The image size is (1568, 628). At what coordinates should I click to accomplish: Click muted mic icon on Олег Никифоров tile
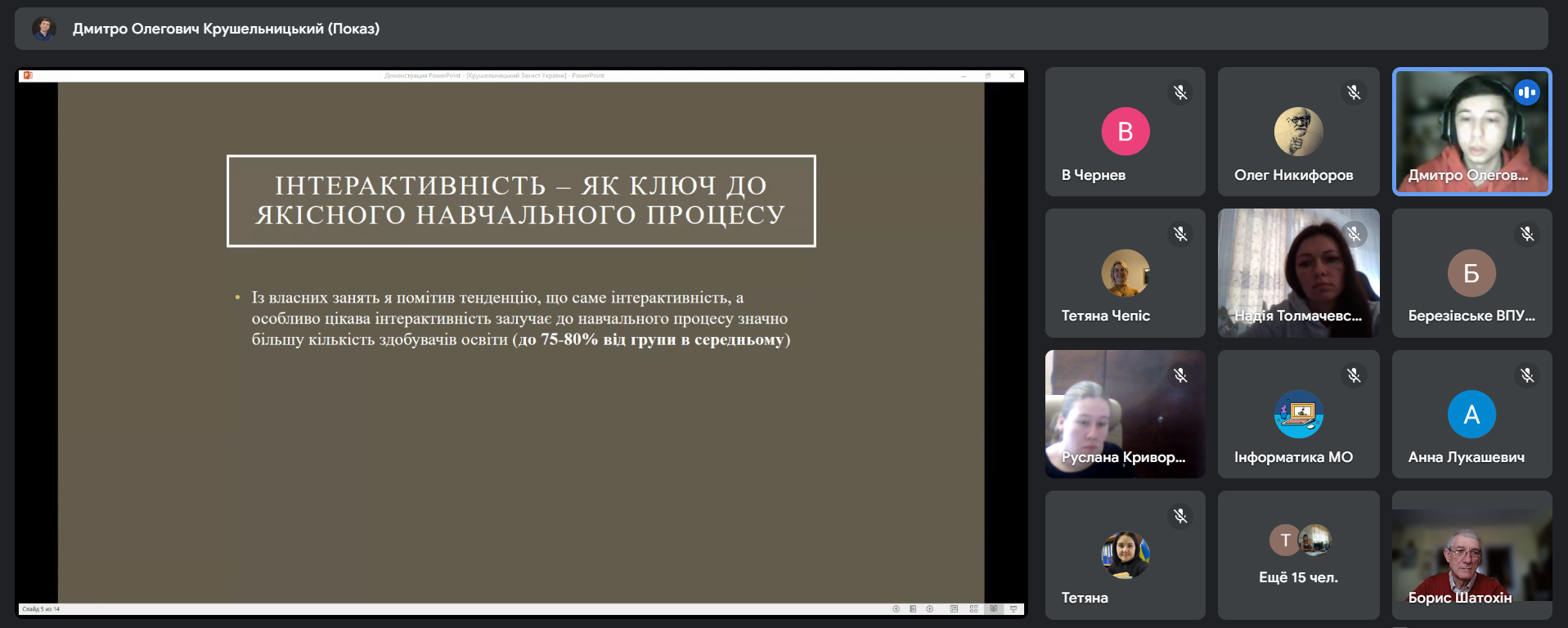(x=1354, y=92)
